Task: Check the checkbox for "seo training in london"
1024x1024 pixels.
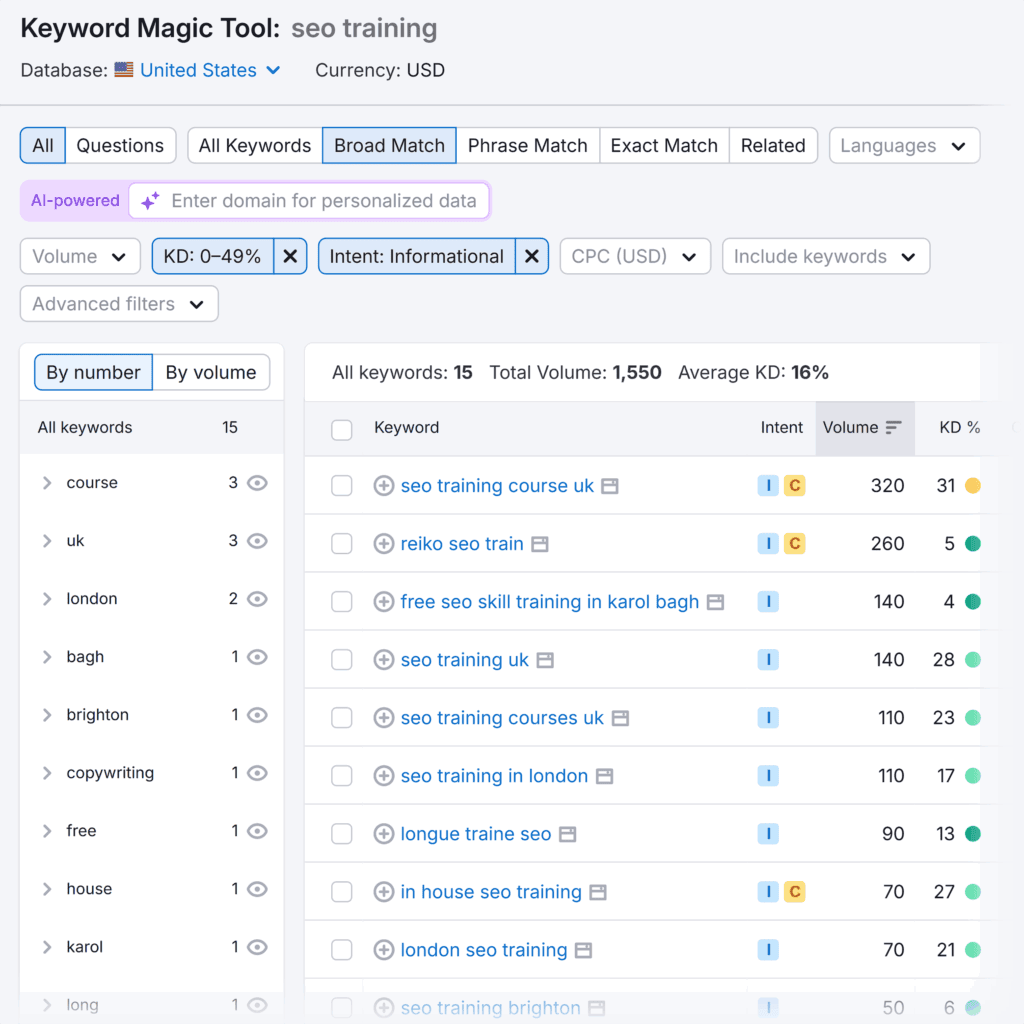Action: 341,776
